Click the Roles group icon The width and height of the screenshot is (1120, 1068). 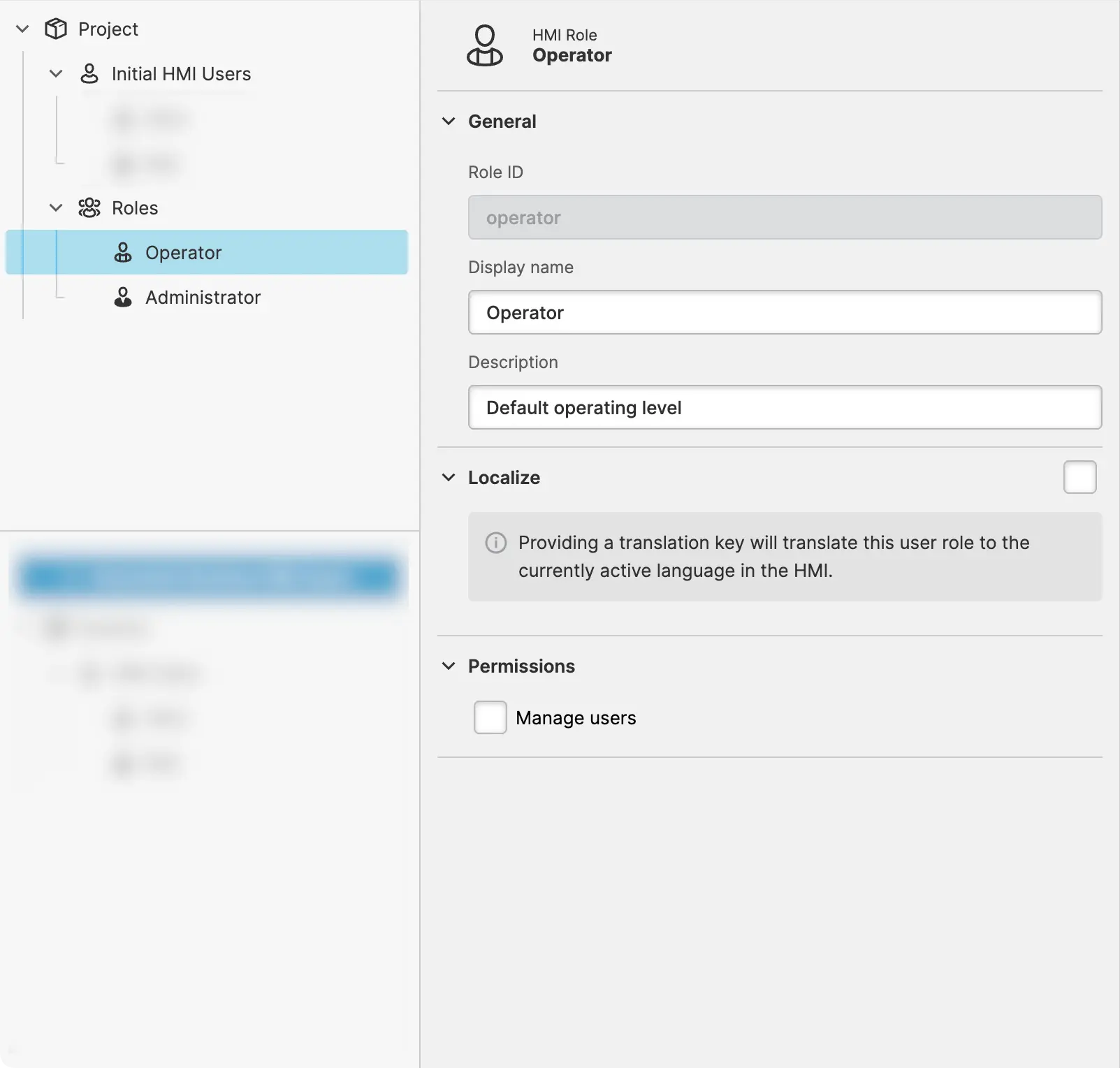89,207
